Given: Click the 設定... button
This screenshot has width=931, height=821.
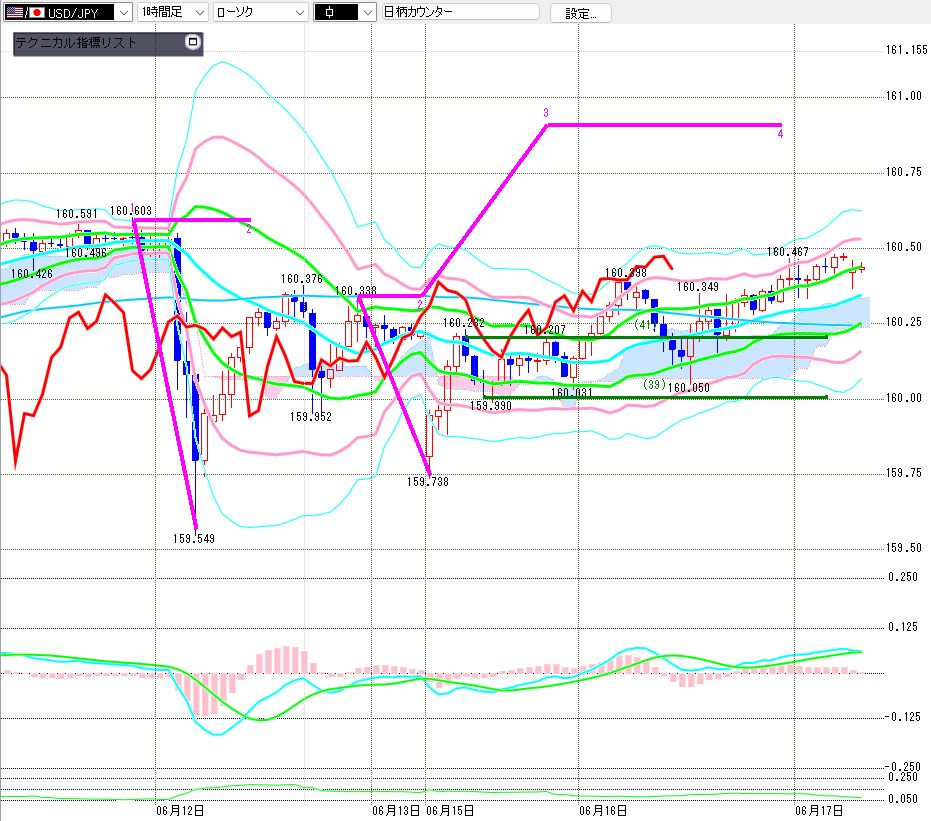Looking at the screenshot, I should coord(581,13).
